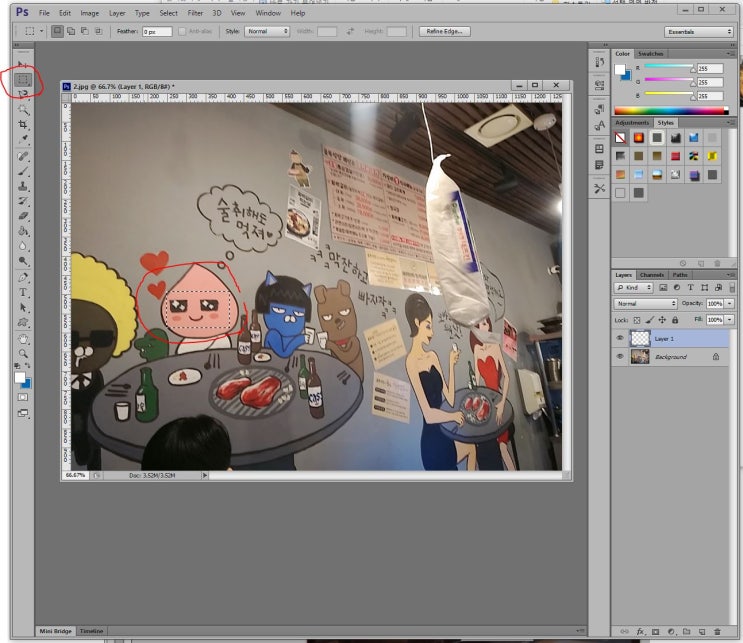The image size is (743, 643).
Task: Select the Path Selection tool
Action: tap(23, 308)
